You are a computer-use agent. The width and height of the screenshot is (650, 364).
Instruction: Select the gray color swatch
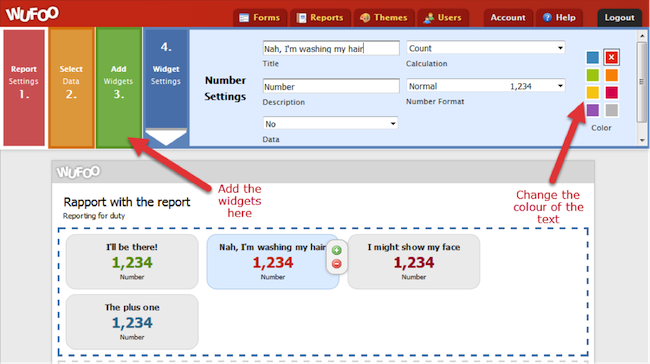point(611,110)
